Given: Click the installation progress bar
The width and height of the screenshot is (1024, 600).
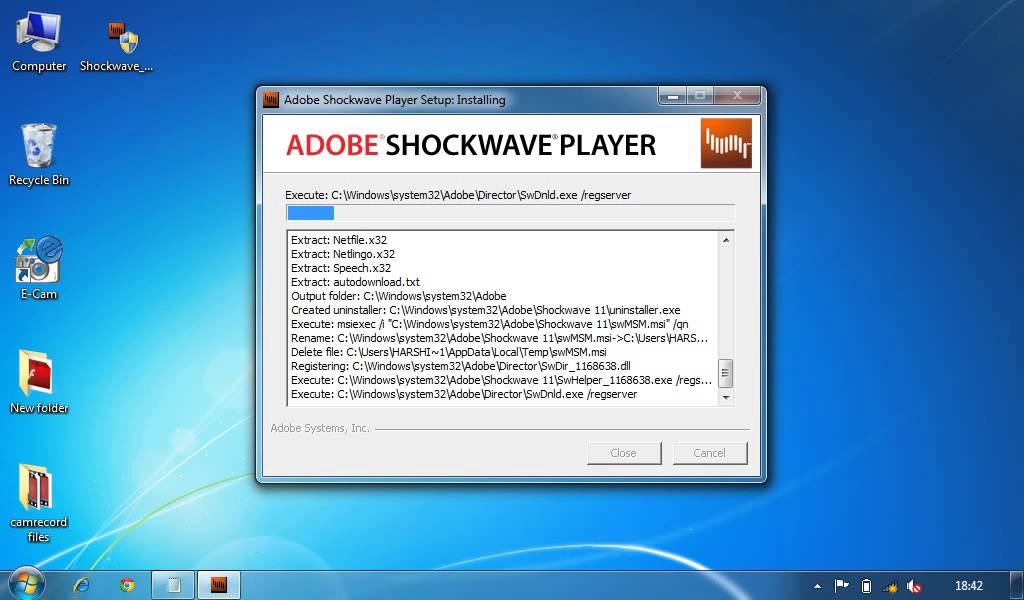Looking at the screenshot, I should (510, 213).
